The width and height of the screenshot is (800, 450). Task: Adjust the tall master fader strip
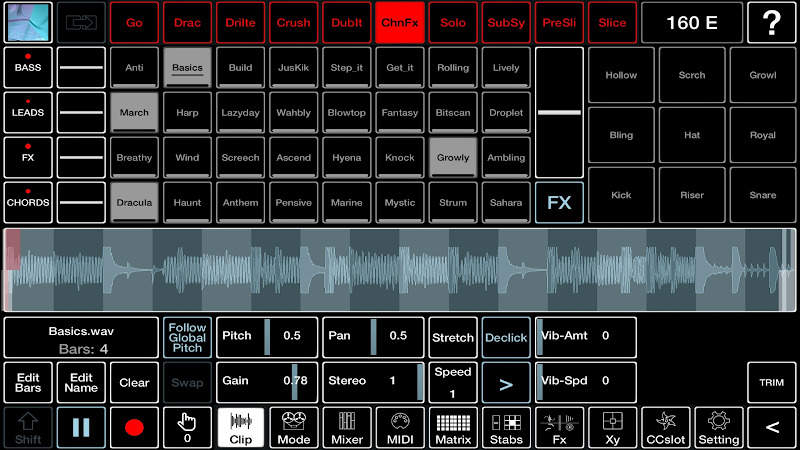(559, 112)
